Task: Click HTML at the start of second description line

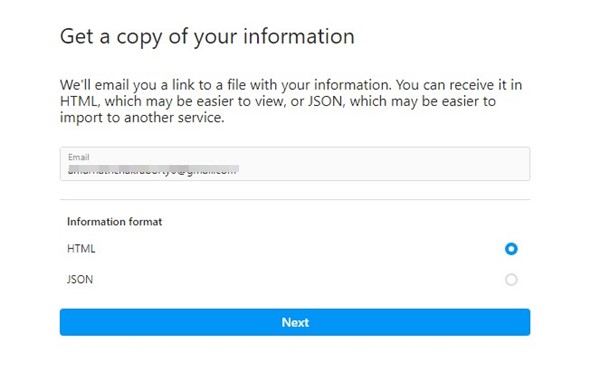Action: [78, 101]
